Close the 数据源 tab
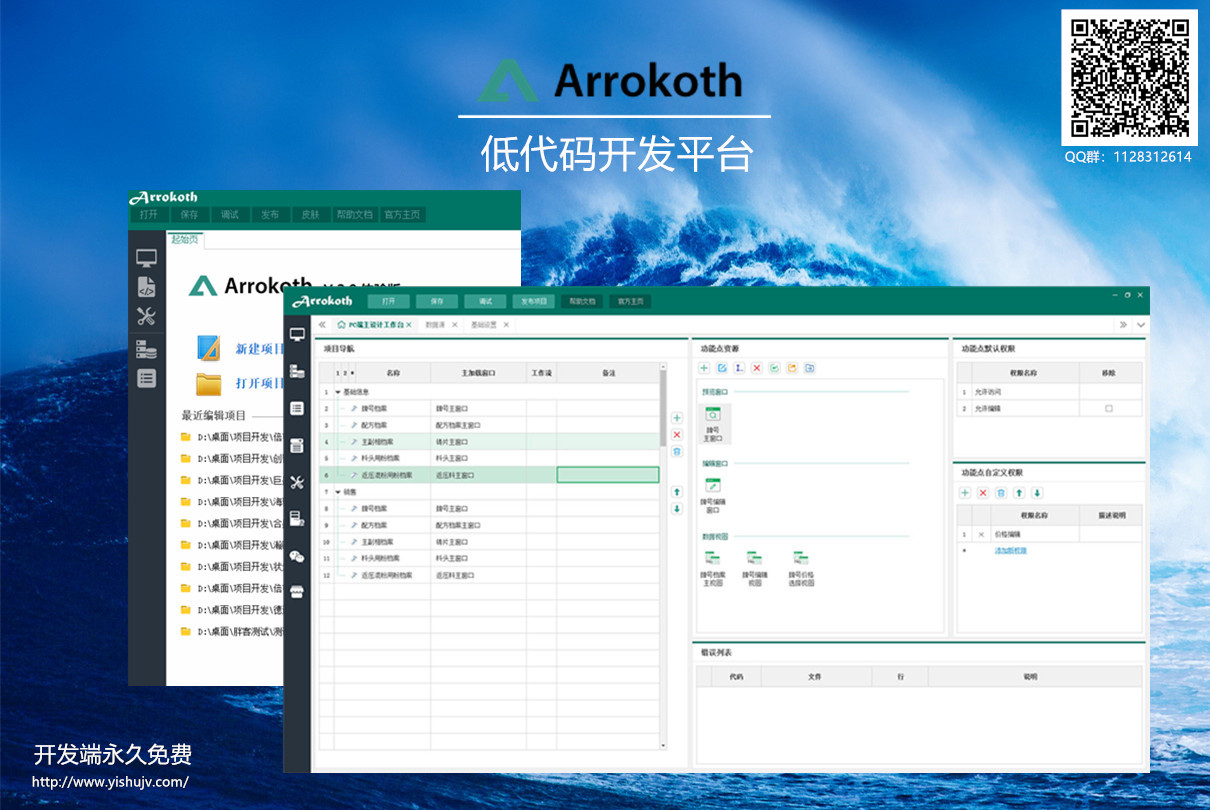Screen dimensions: 1210x810 coord(455,325)
